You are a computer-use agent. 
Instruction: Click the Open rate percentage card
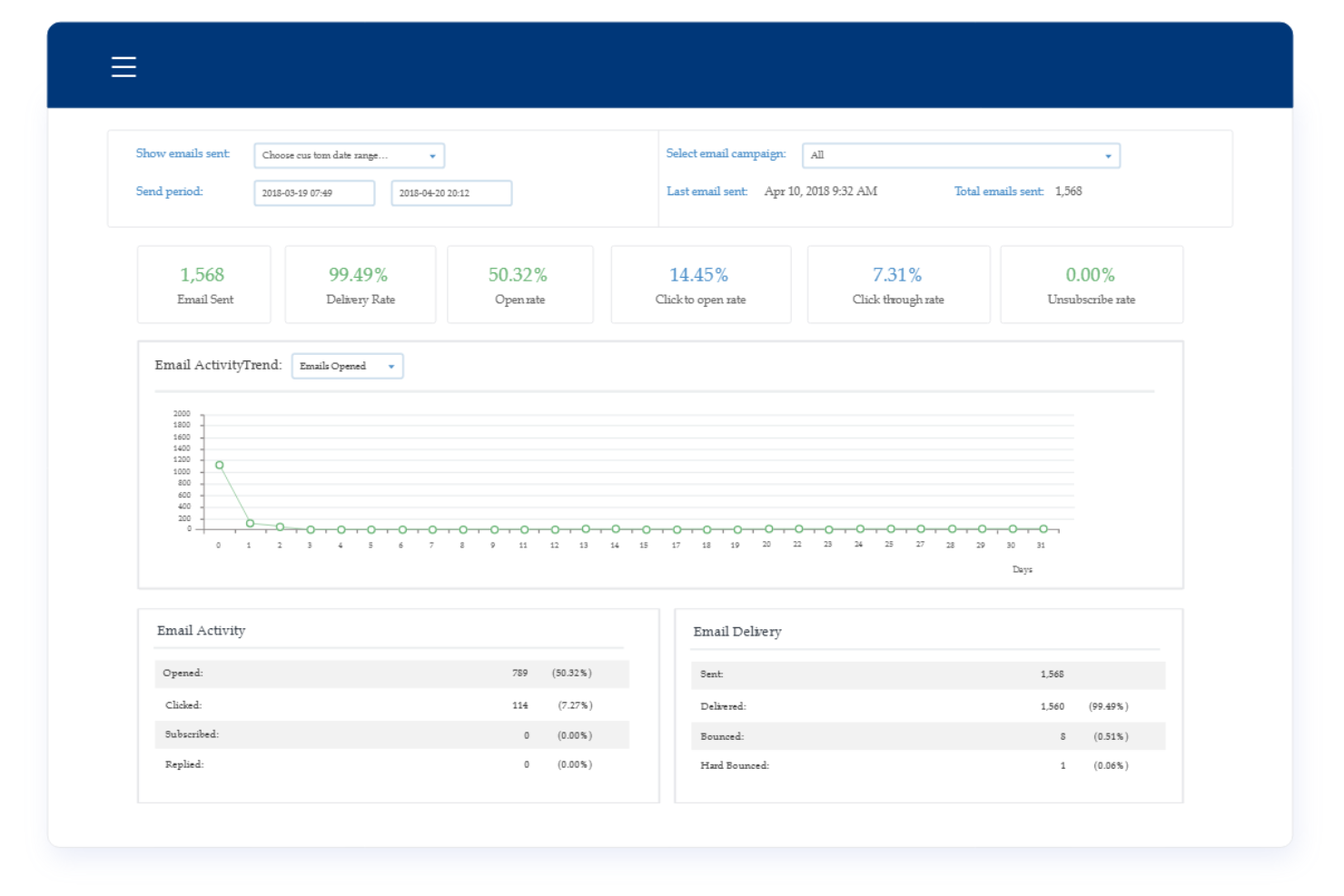click(x=519, y=284)
